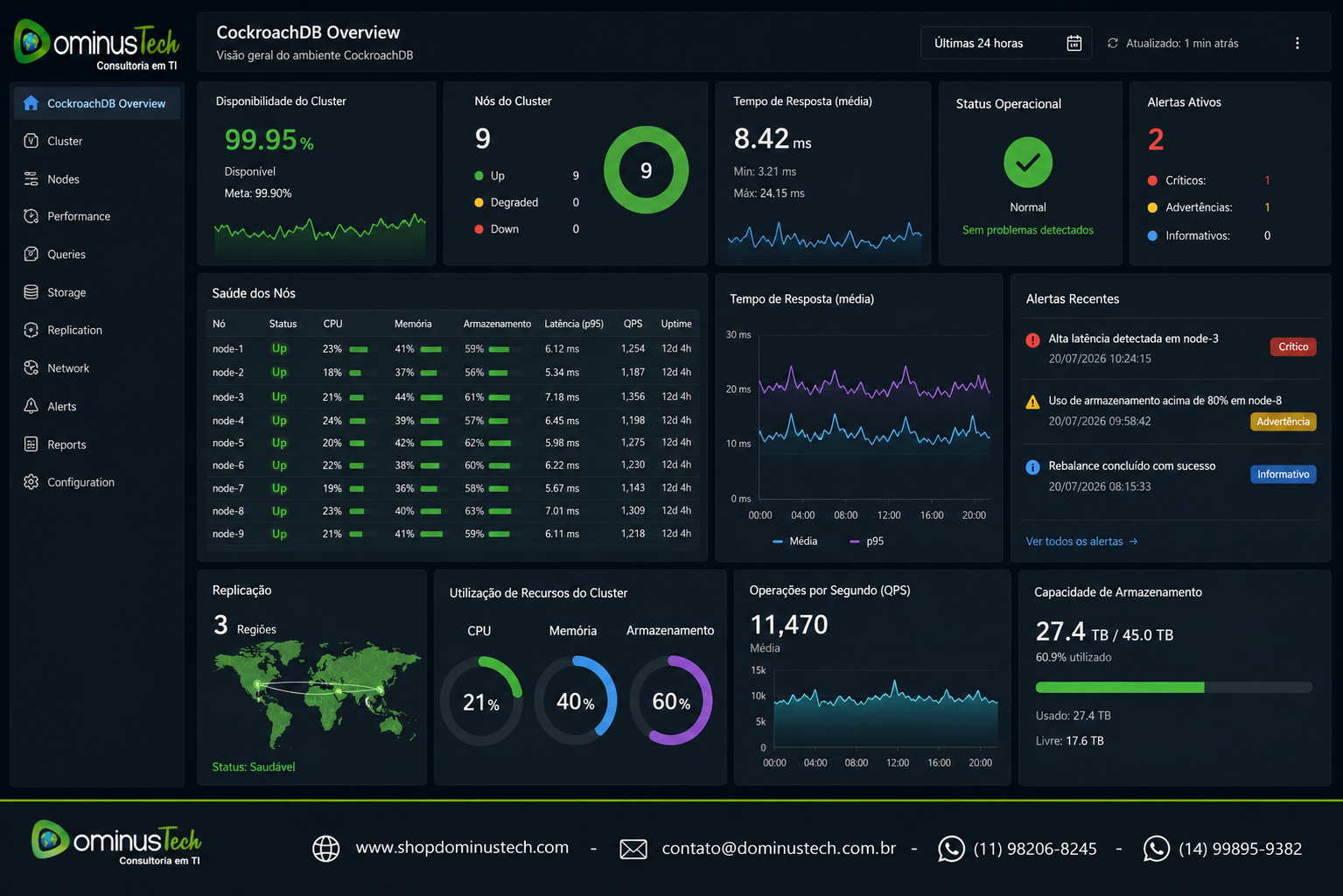Viewport: 1343px width, 896px height.
Task: Click the CPU 21% gauge ring
Action: pyautogui.click(x=481, y=701)
